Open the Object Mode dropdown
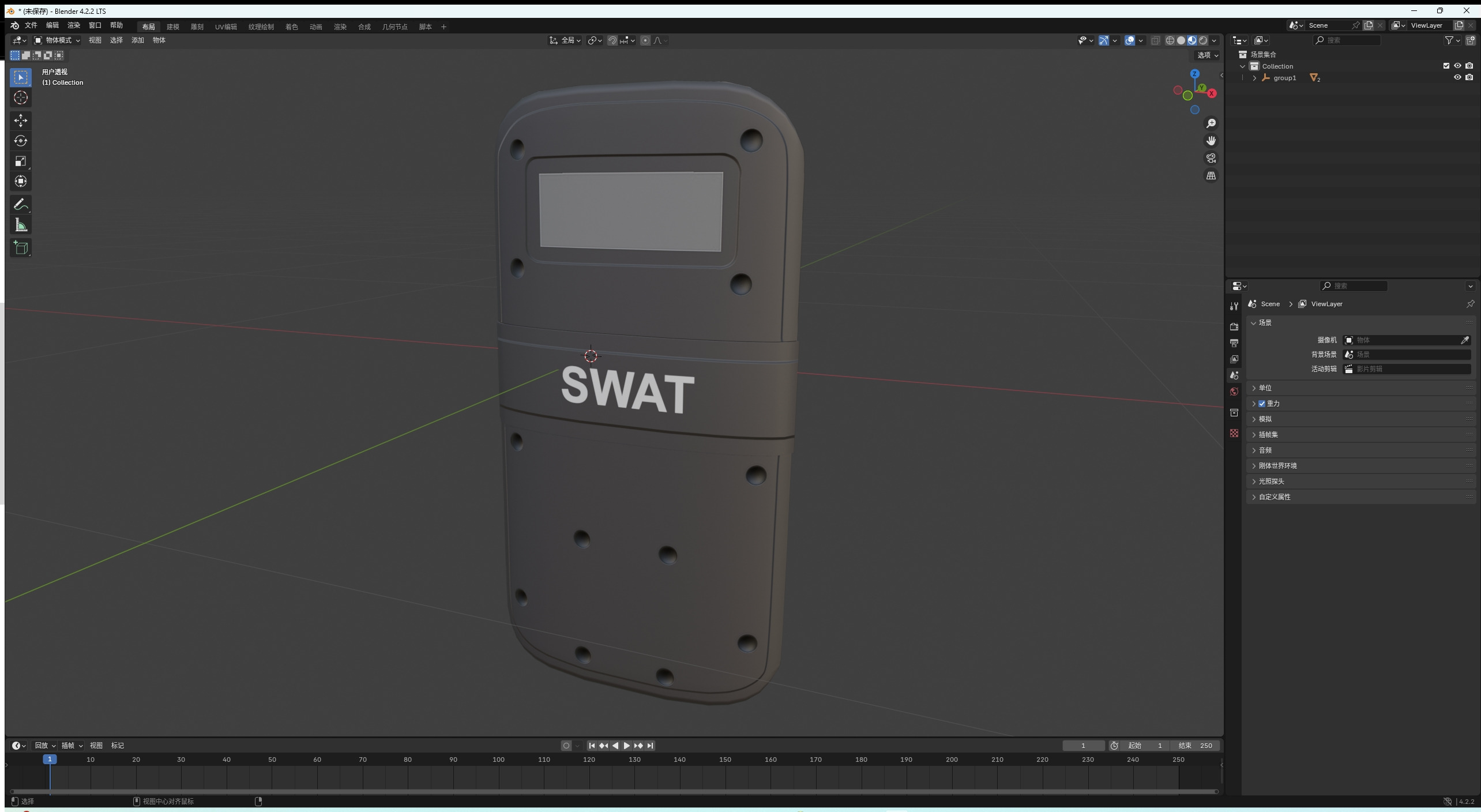Screen dimensions: 1481x812 tap(57, 40)
